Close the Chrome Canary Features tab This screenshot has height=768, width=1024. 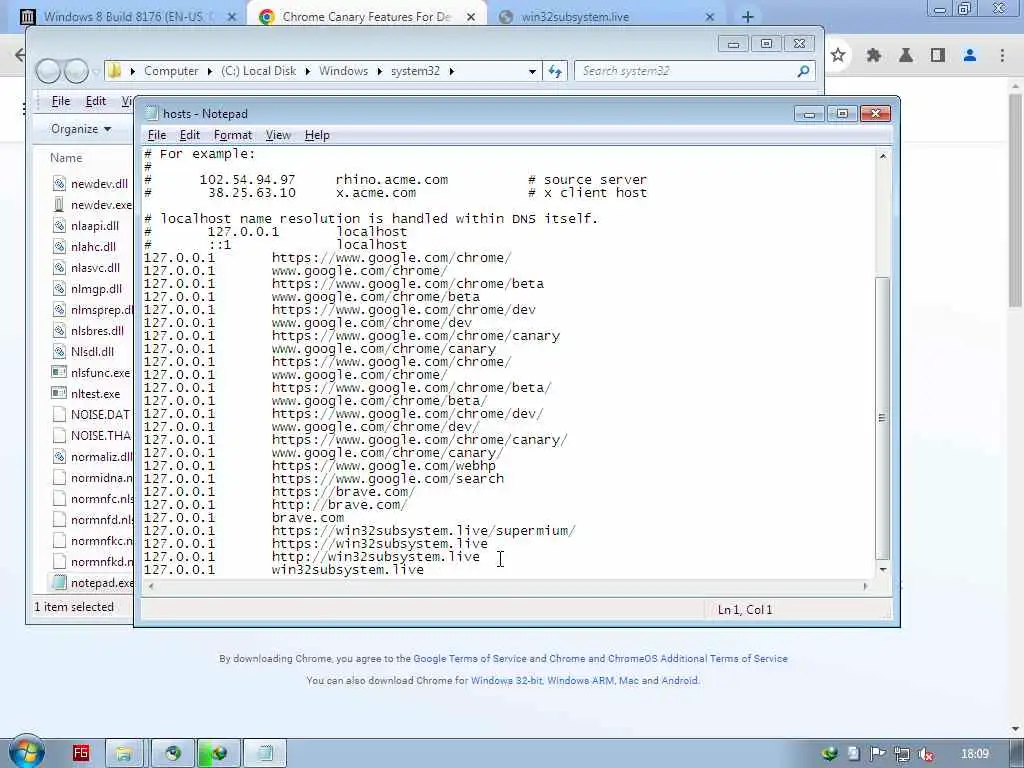coord(471,18)
